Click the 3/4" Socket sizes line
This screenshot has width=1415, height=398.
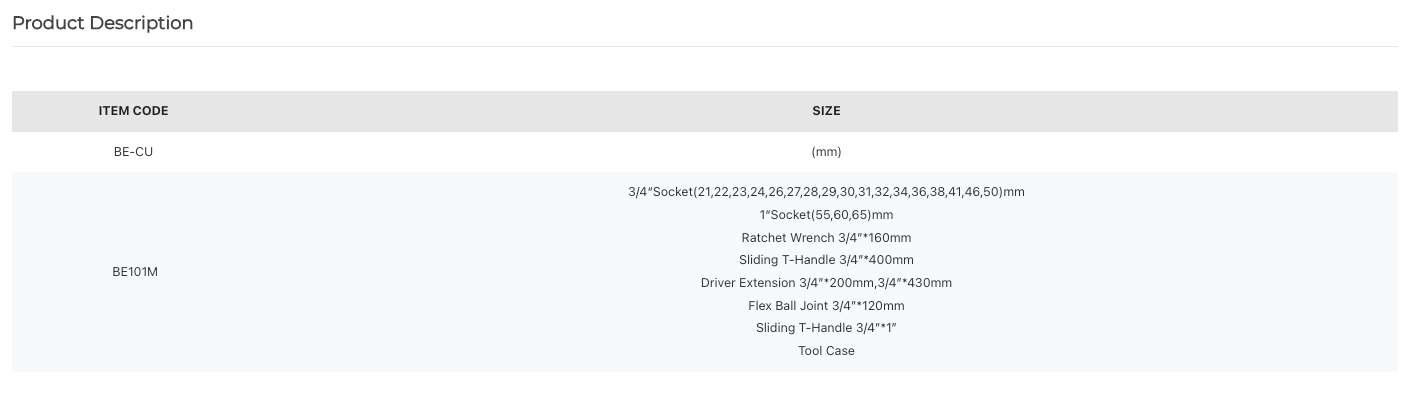point(826,192)
